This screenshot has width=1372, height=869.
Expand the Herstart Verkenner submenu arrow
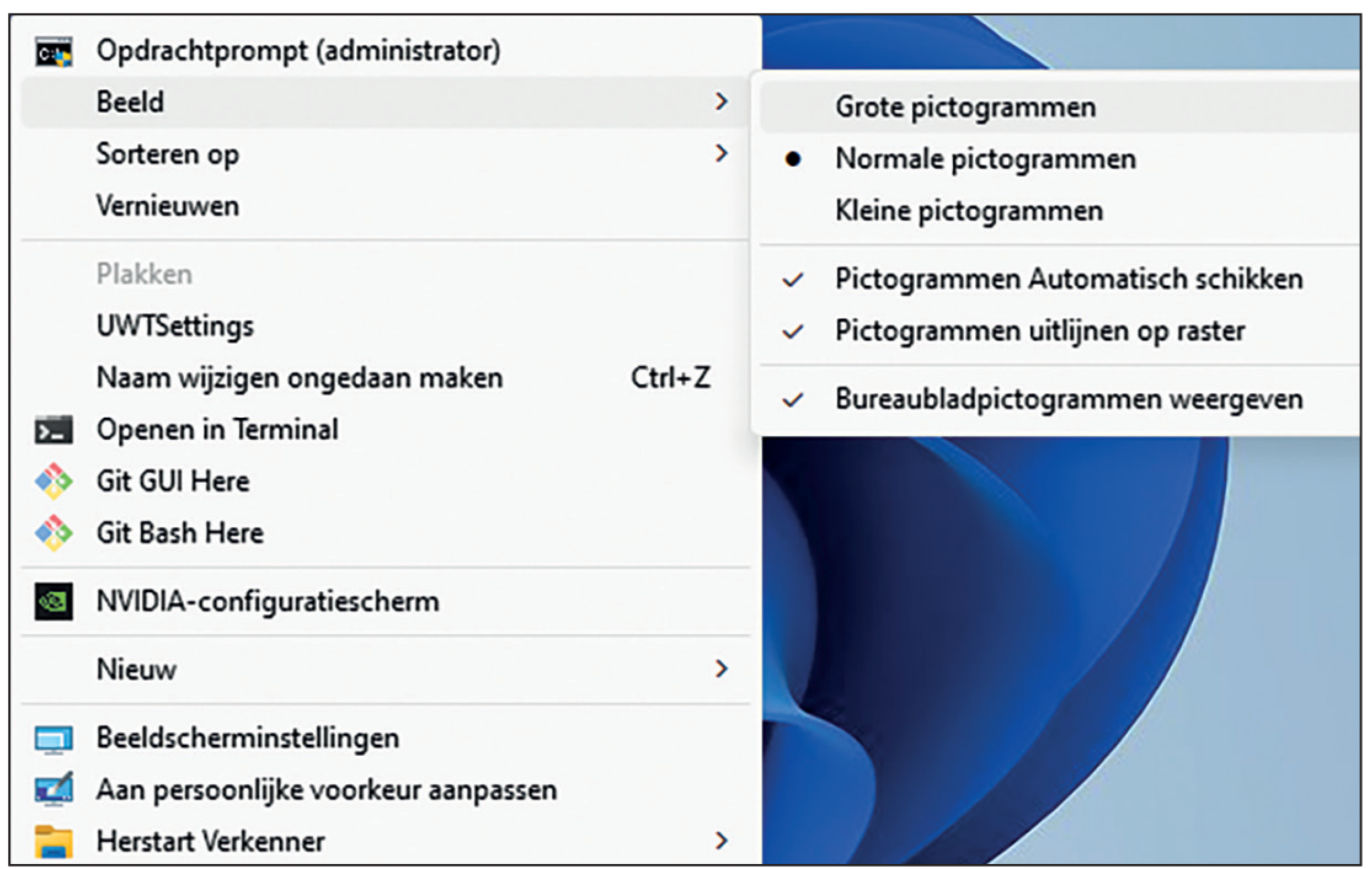(721, 841)
